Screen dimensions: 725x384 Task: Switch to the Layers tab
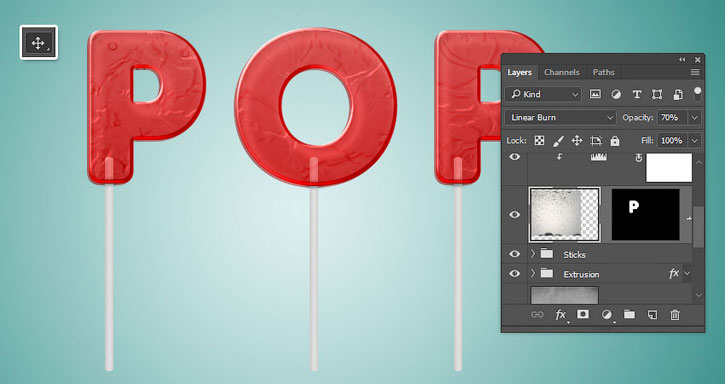click(x=520, y=72)
